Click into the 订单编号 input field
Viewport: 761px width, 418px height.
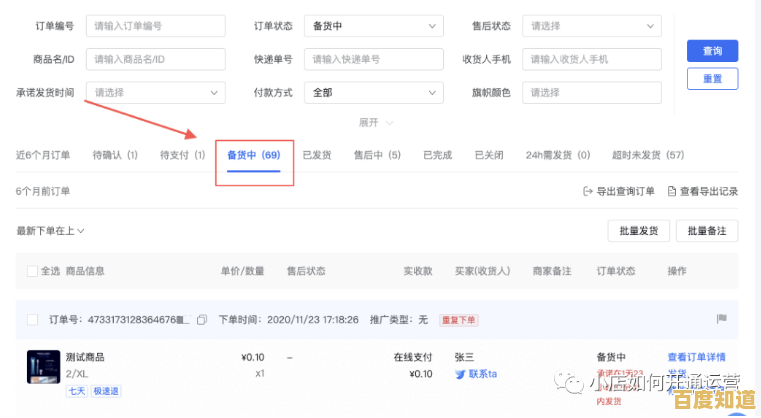[156, 26]
